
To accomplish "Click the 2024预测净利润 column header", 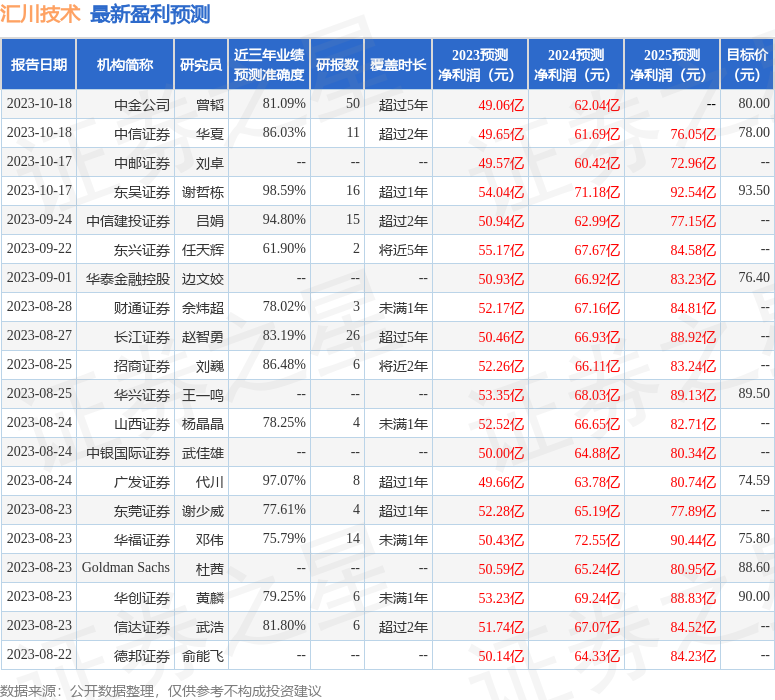I will (x=576, y=65).
